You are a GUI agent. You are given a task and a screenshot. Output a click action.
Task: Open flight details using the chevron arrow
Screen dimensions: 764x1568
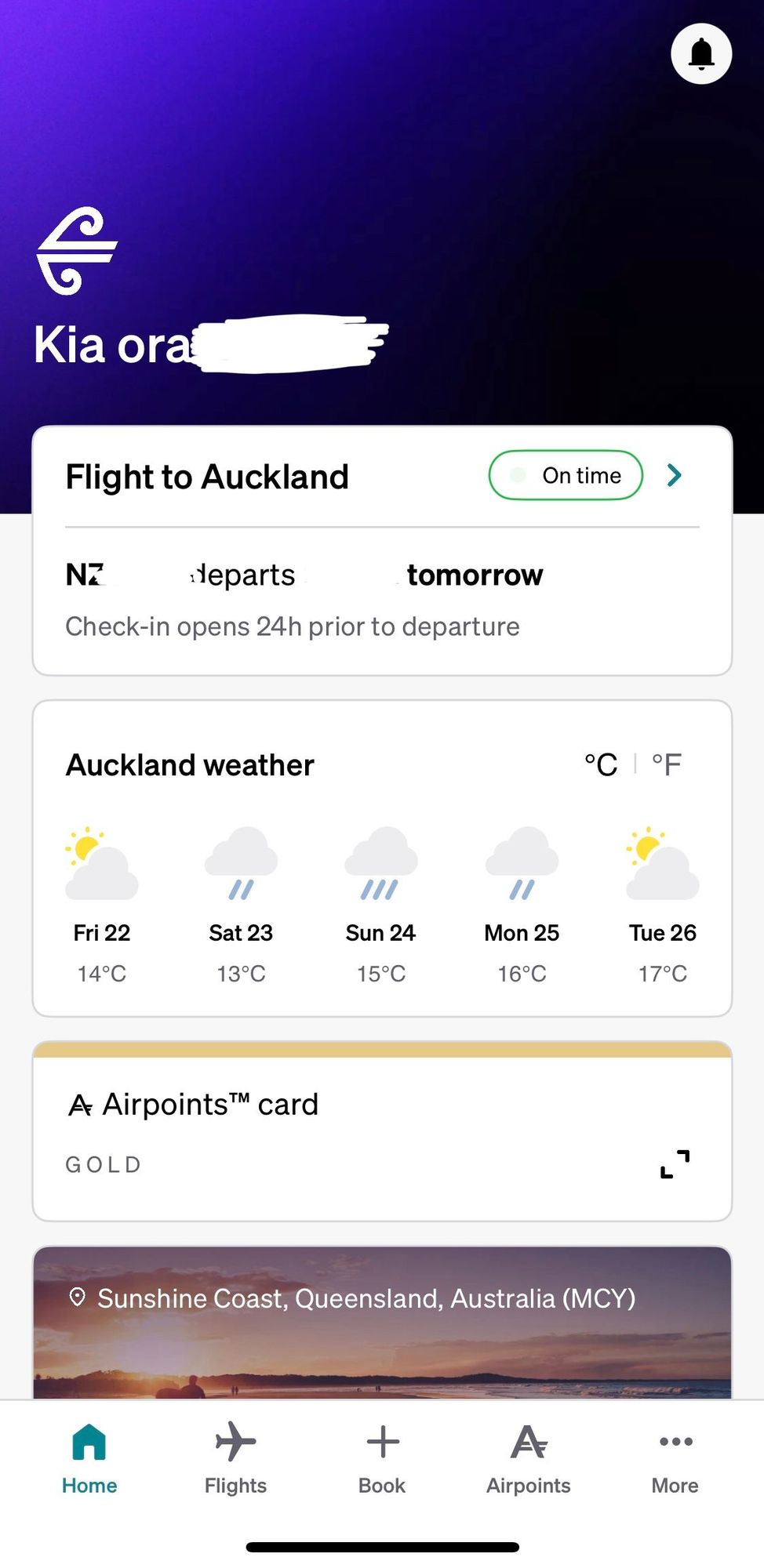coord(674,475)
